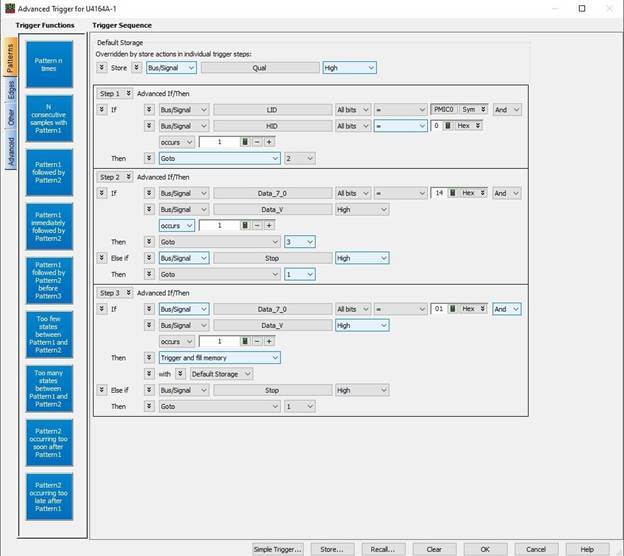Click Step 2 Data_7_0 signal button
The image size is (624, 556).
point(273,193)
